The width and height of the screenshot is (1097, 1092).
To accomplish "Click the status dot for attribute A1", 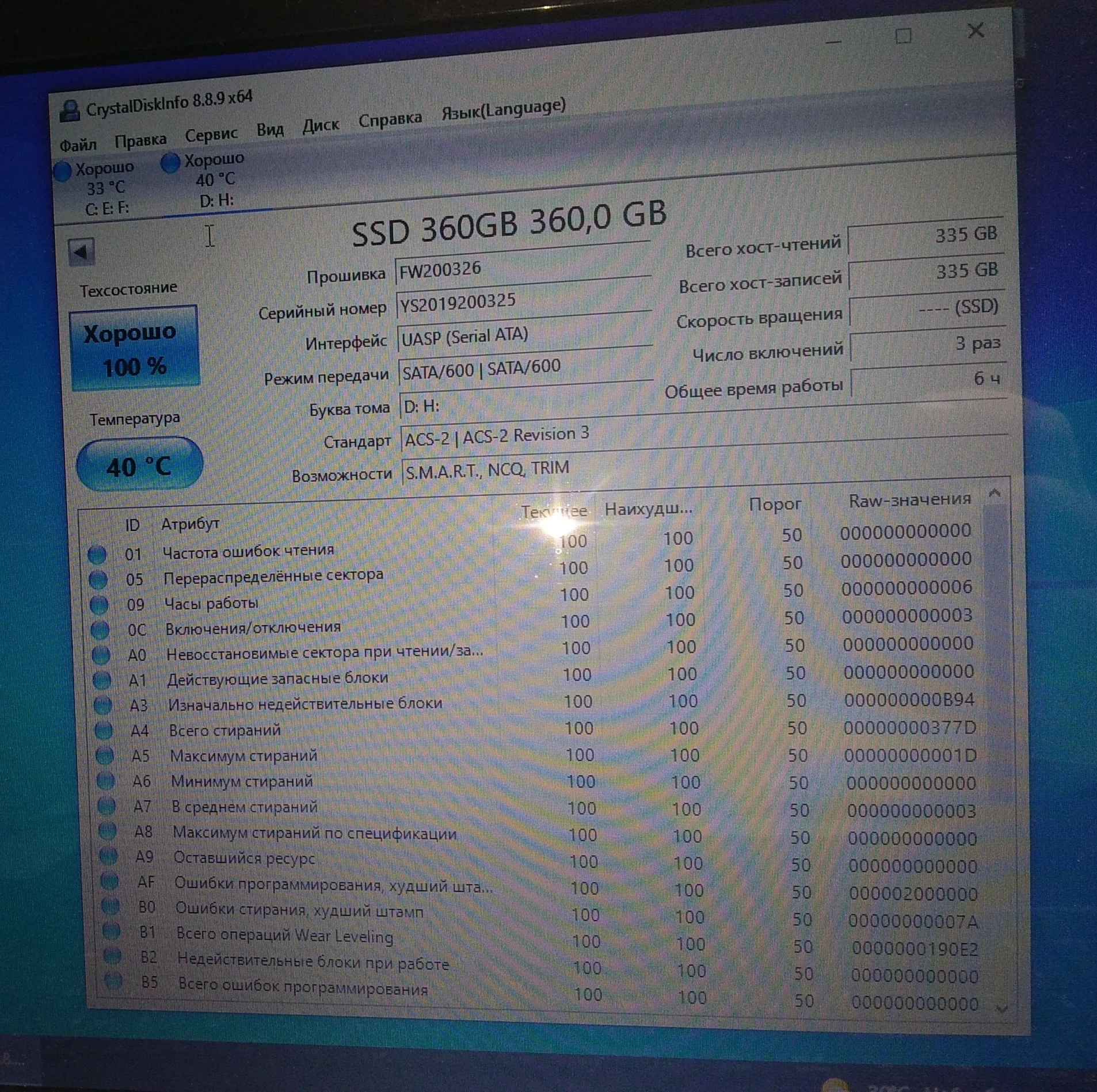I will tap(102, 680).
